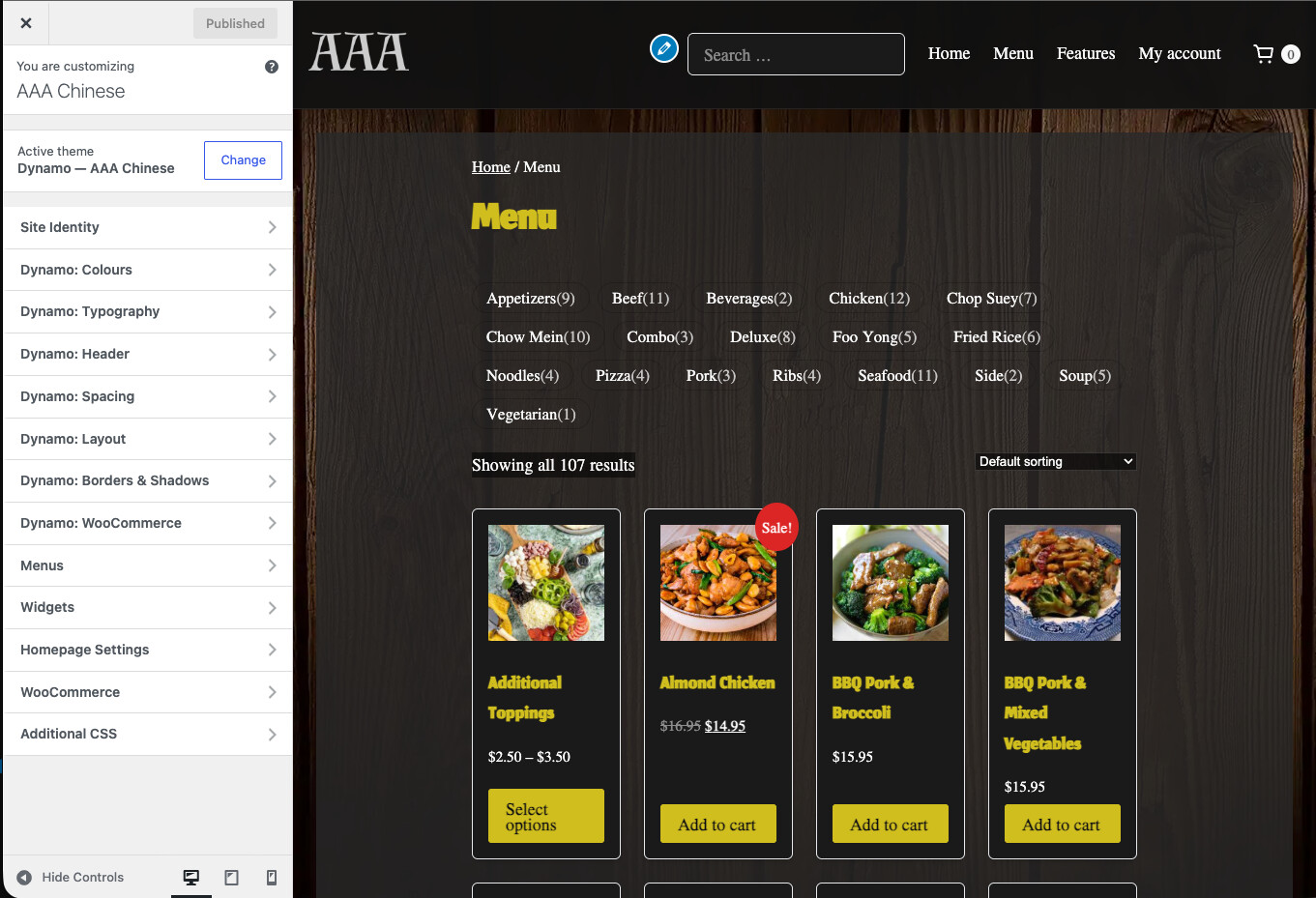Click the AAA site logo

pos(359,53)
